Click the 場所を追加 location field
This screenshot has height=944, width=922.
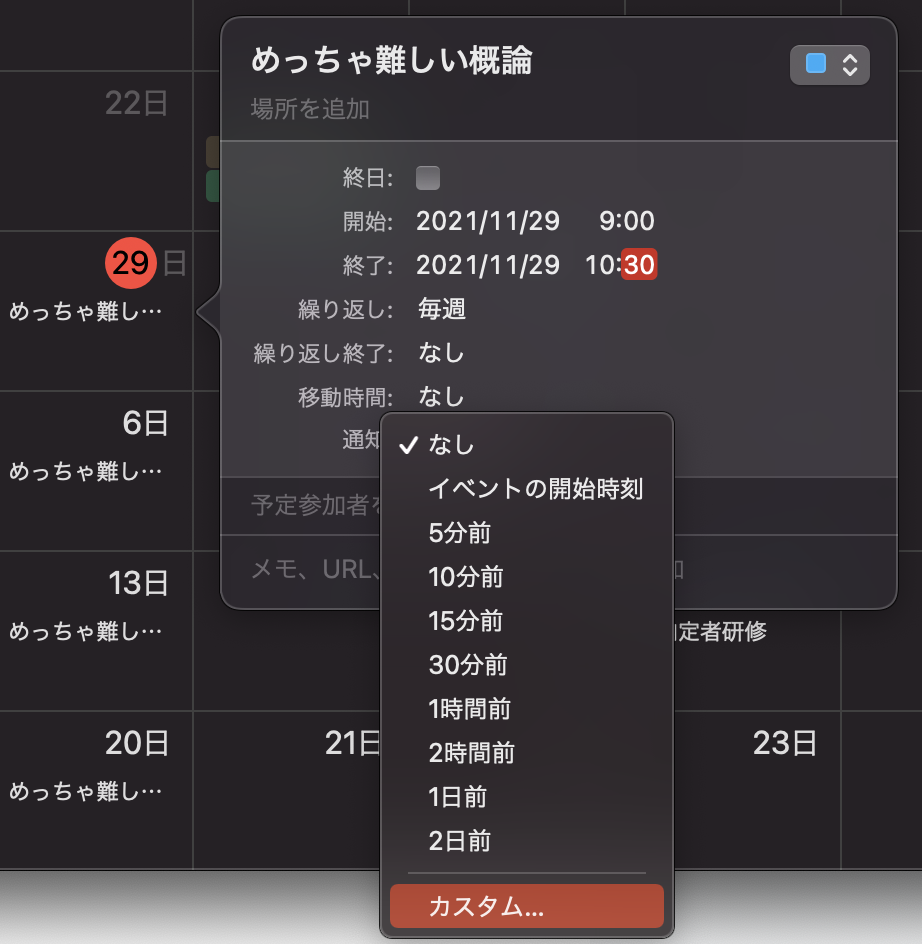310,109
